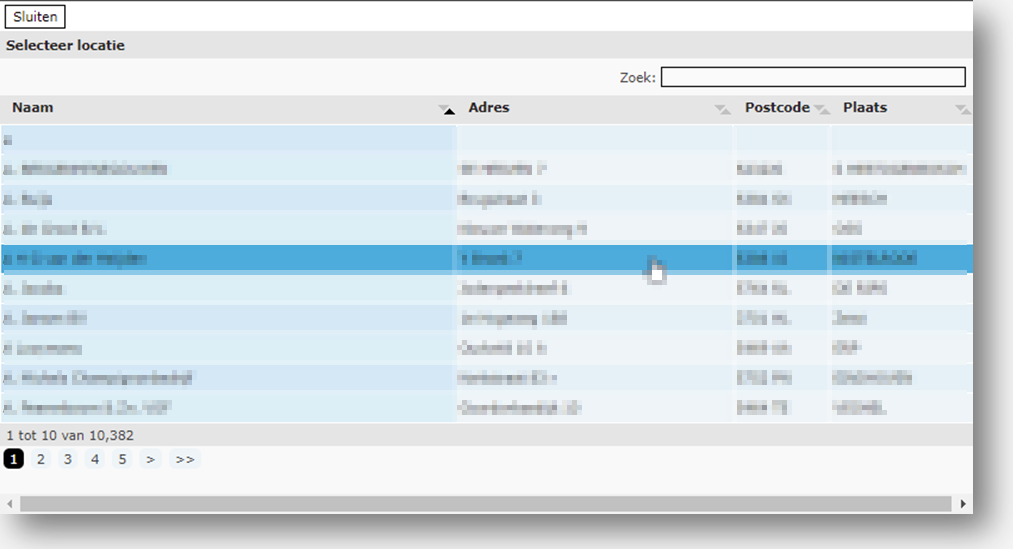Click the sort arrow on Adres column
Viewport: 1013px width, 549px height.
coord(722,110)
